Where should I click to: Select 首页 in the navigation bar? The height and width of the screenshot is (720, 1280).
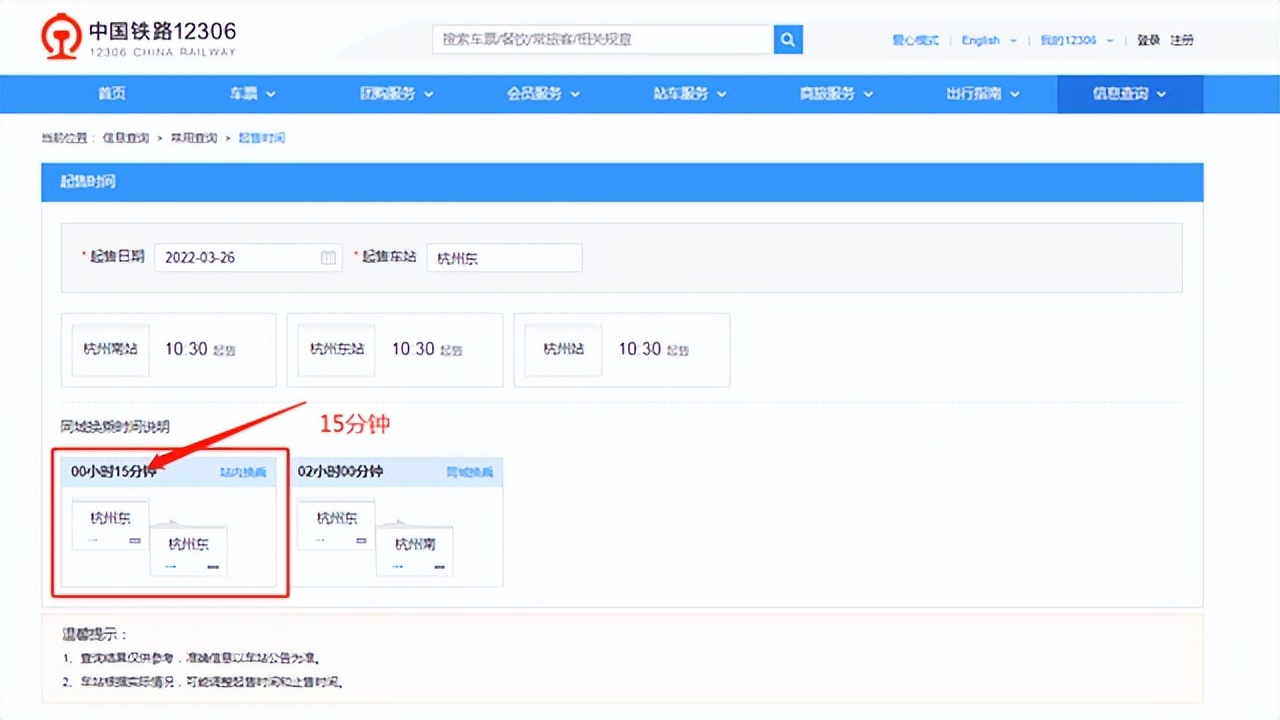pos(110,93)
